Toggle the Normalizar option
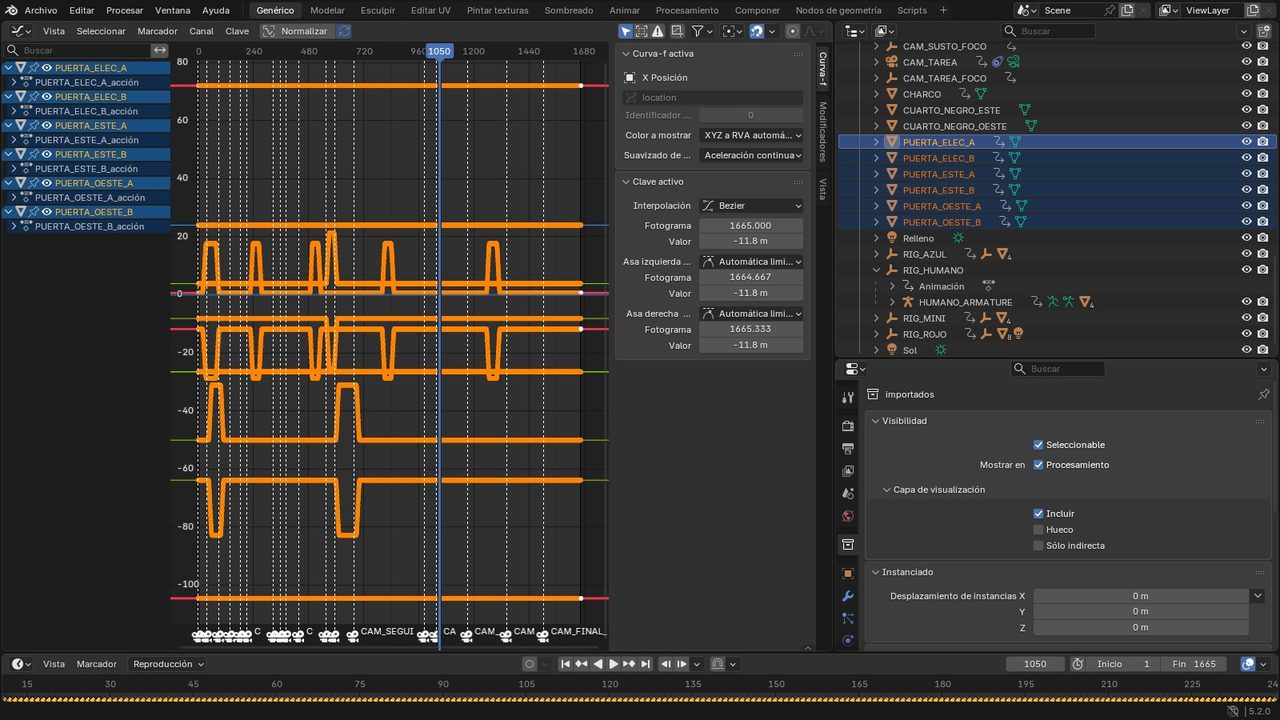1280x720 pixels. point(296,31)
